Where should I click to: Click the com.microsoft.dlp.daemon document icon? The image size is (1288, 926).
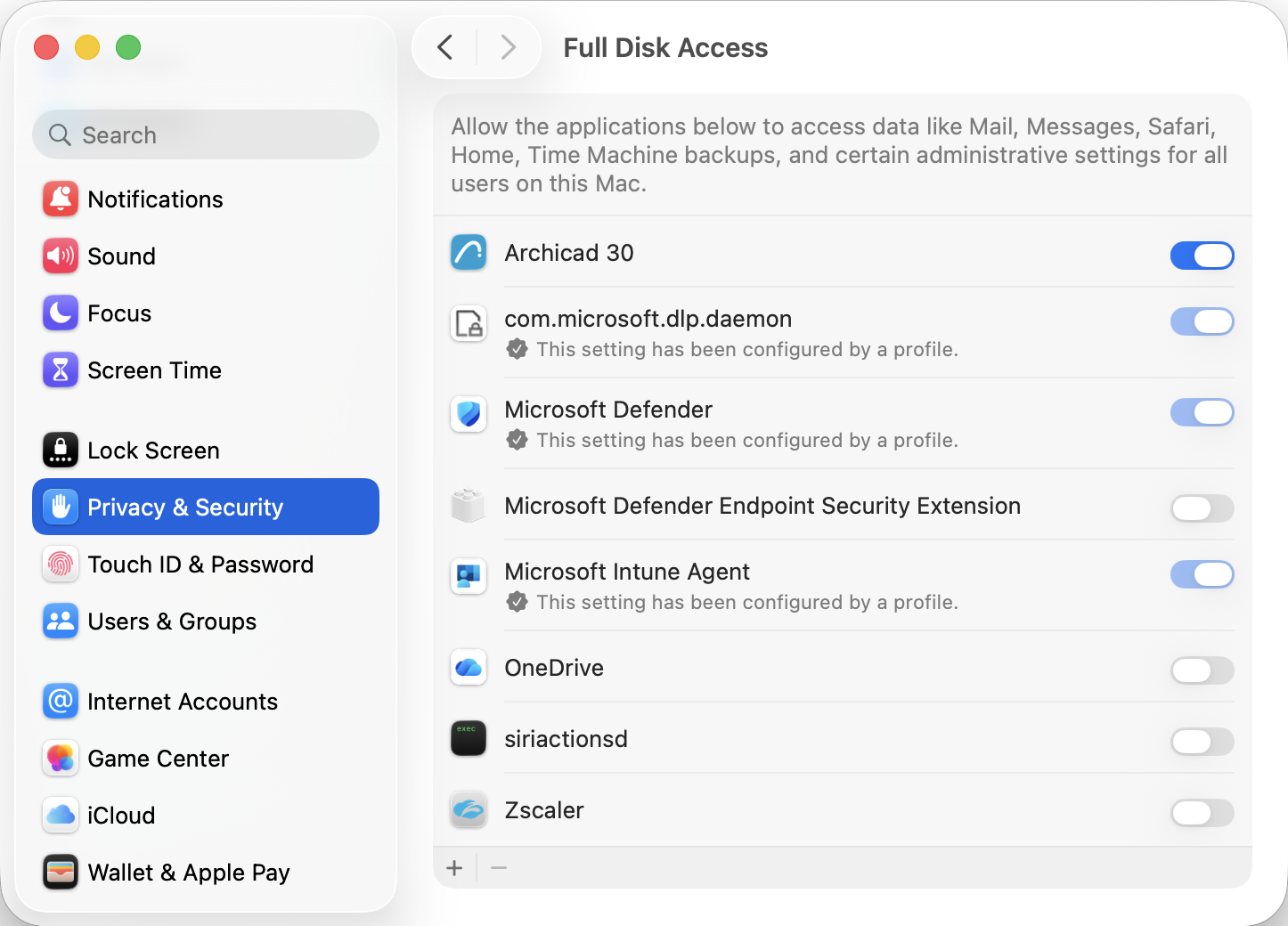point(469,324)
